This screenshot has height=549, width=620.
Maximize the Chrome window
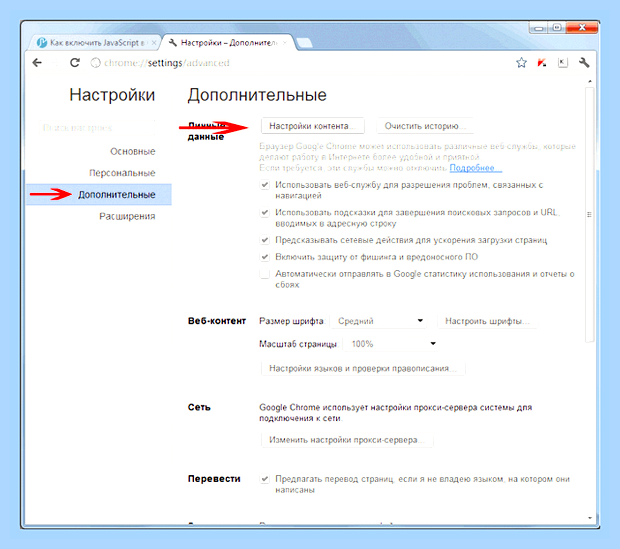click(557, 28)
